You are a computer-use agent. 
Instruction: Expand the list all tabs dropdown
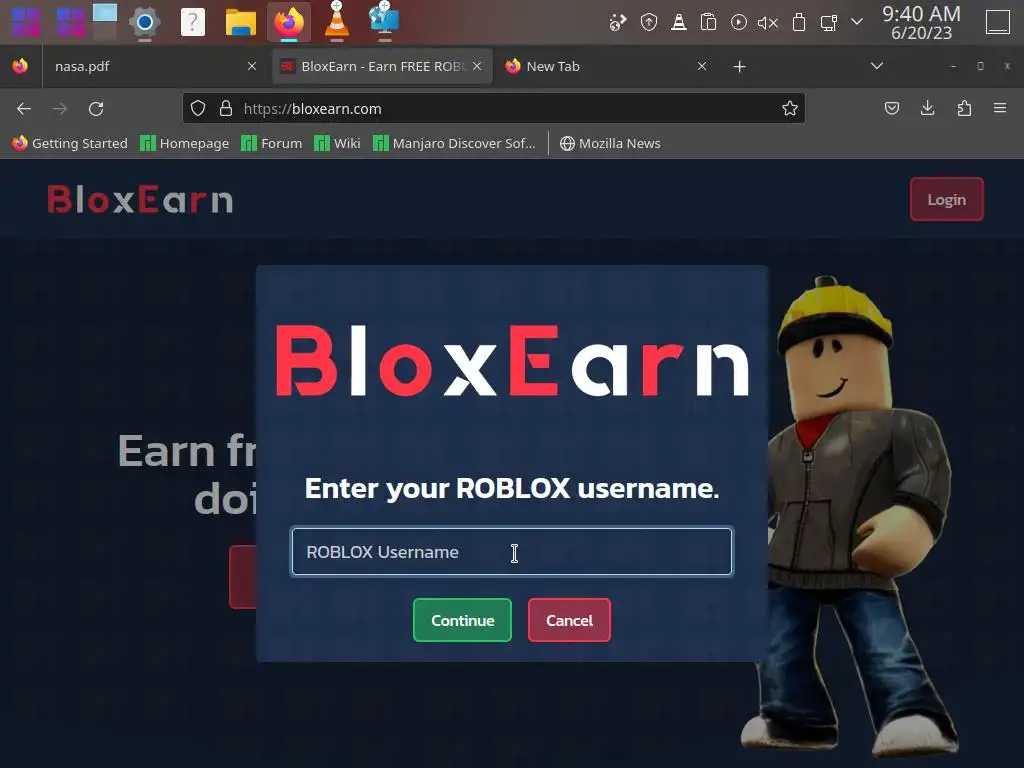click(x=877, y=66)
